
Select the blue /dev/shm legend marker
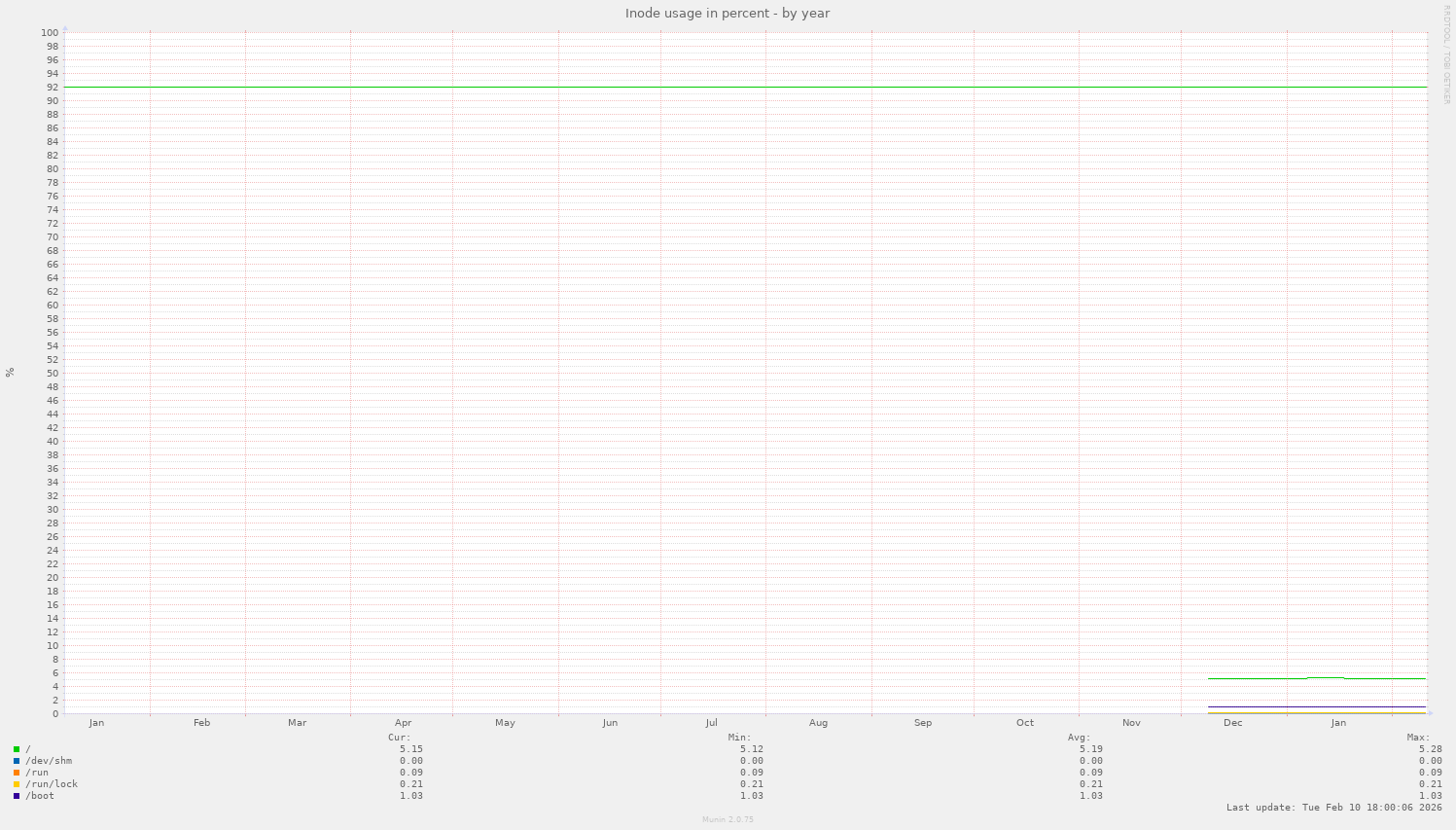click(x=18, y=760)
